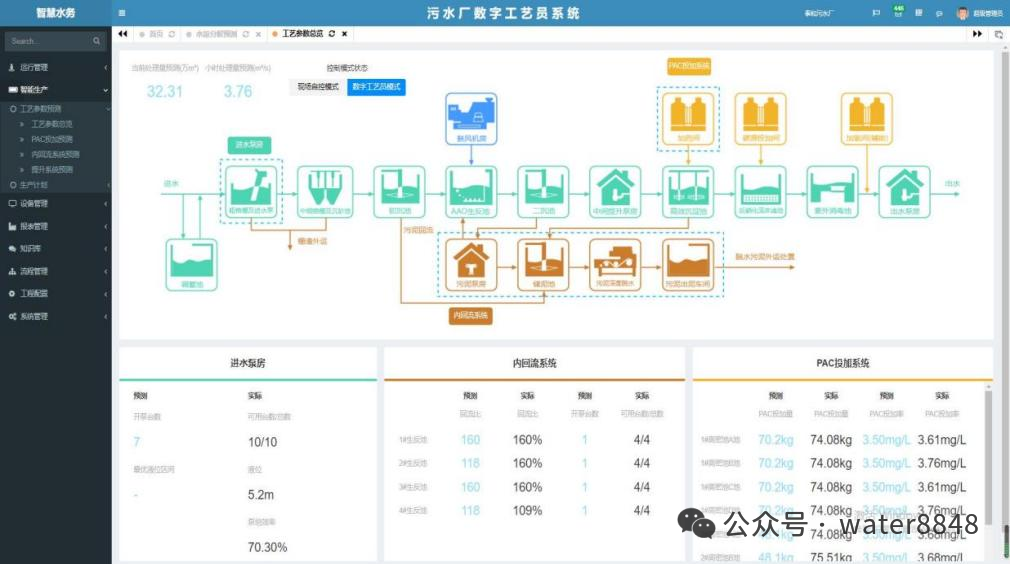Open the primary sedimentation tank icon

[399, 191]
